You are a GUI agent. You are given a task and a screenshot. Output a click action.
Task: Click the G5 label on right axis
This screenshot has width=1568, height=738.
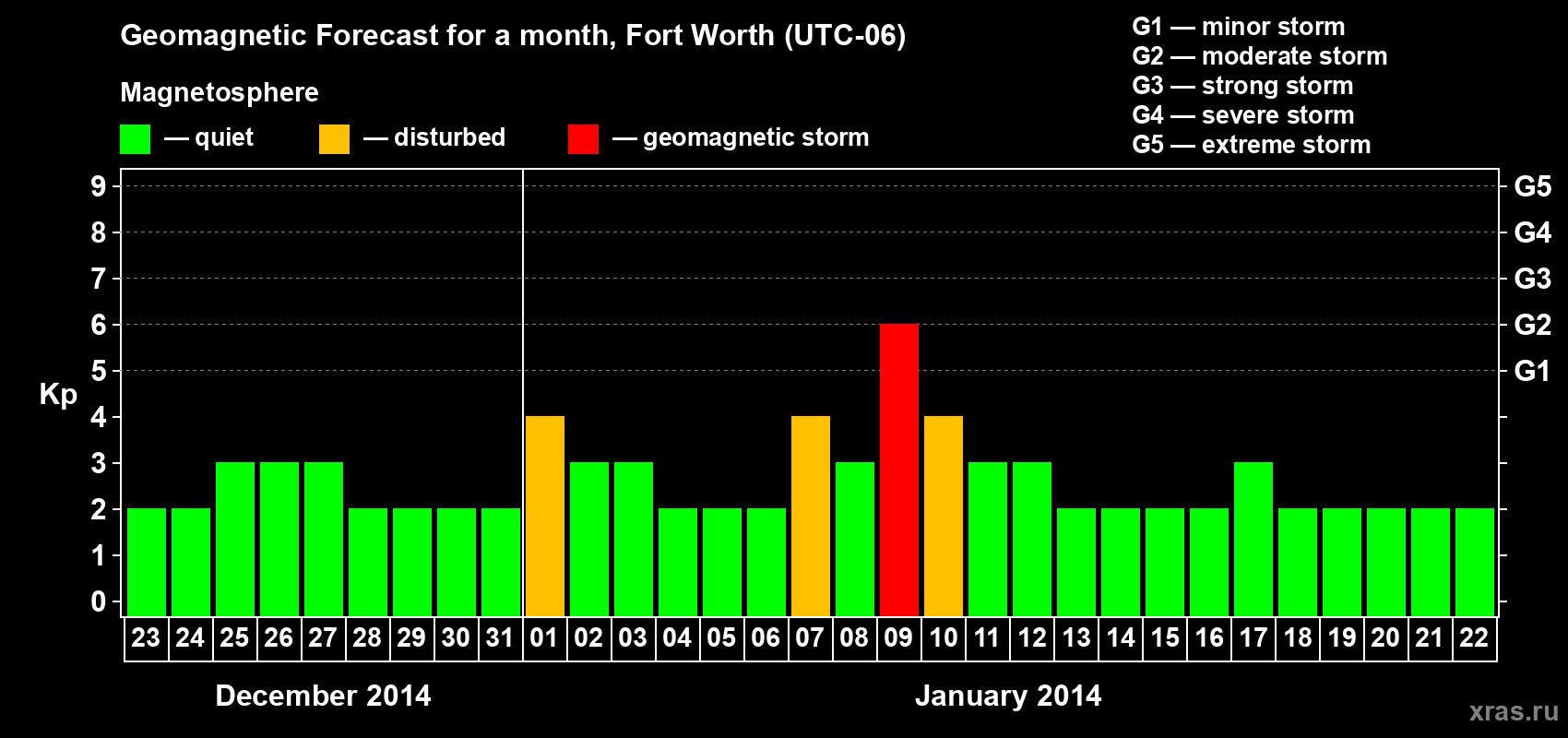[1533, 186]
